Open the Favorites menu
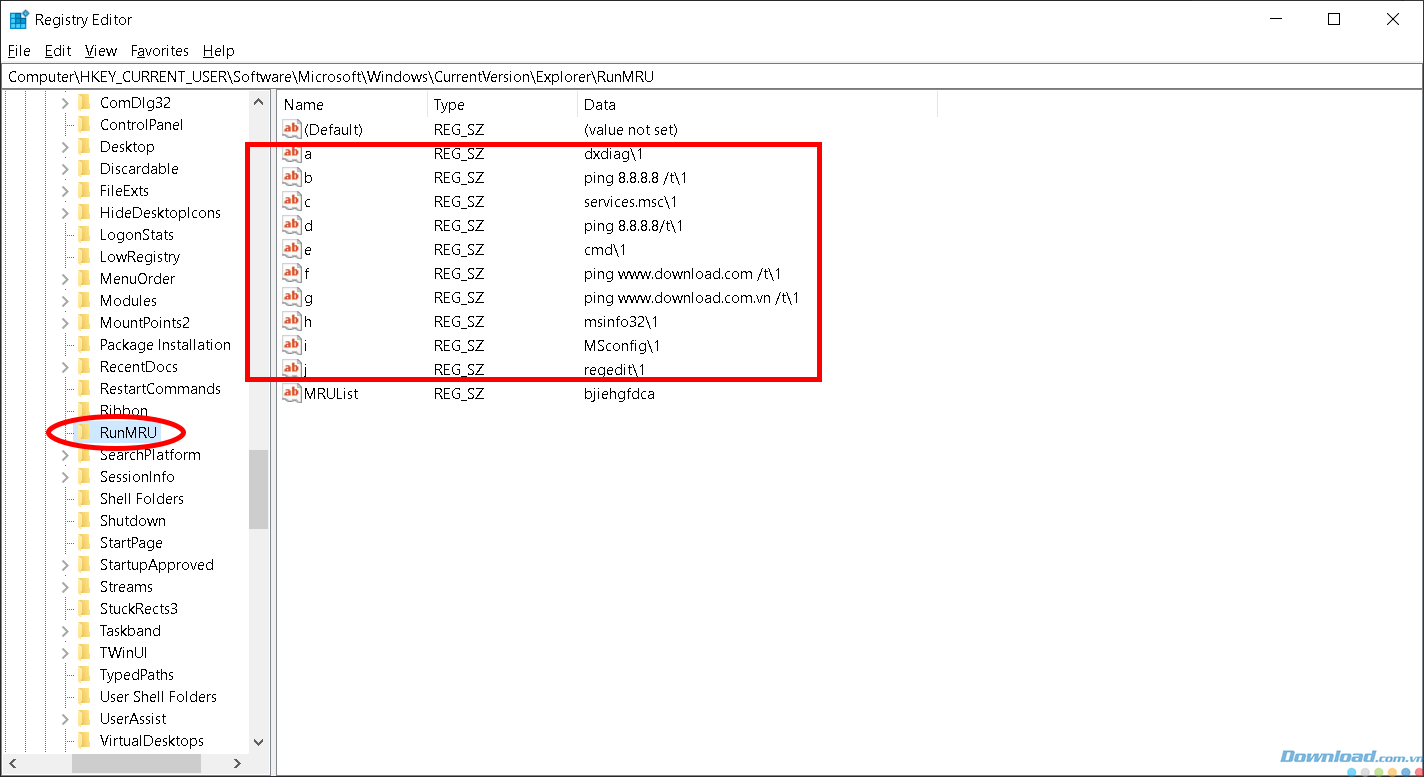Screen dimensions: 1424x777 [159, 51]
